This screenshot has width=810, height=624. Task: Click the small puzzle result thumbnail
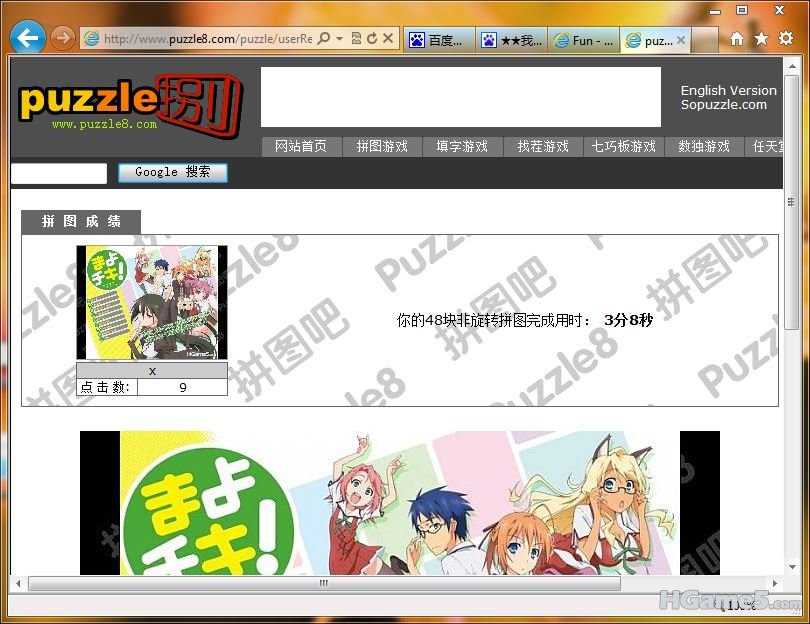pyautogui.click(x=152, y=302)
